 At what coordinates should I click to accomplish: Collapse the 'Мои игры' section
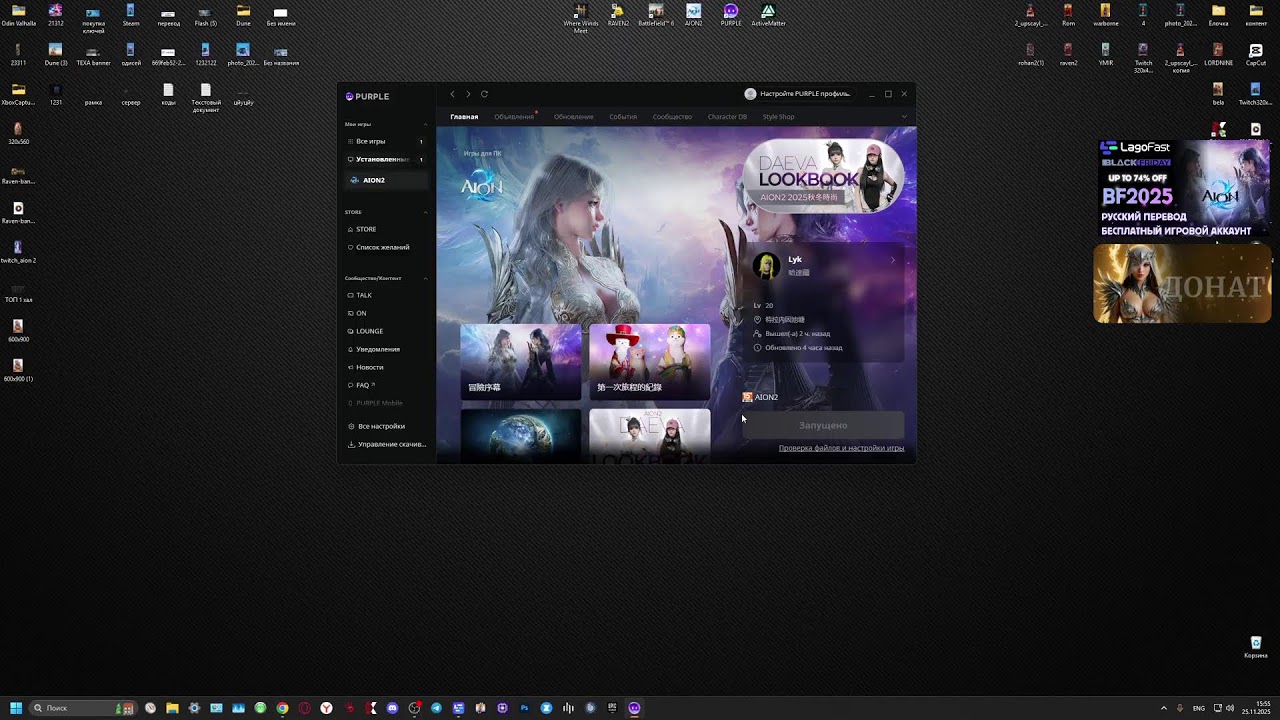(x=426, y=124)
